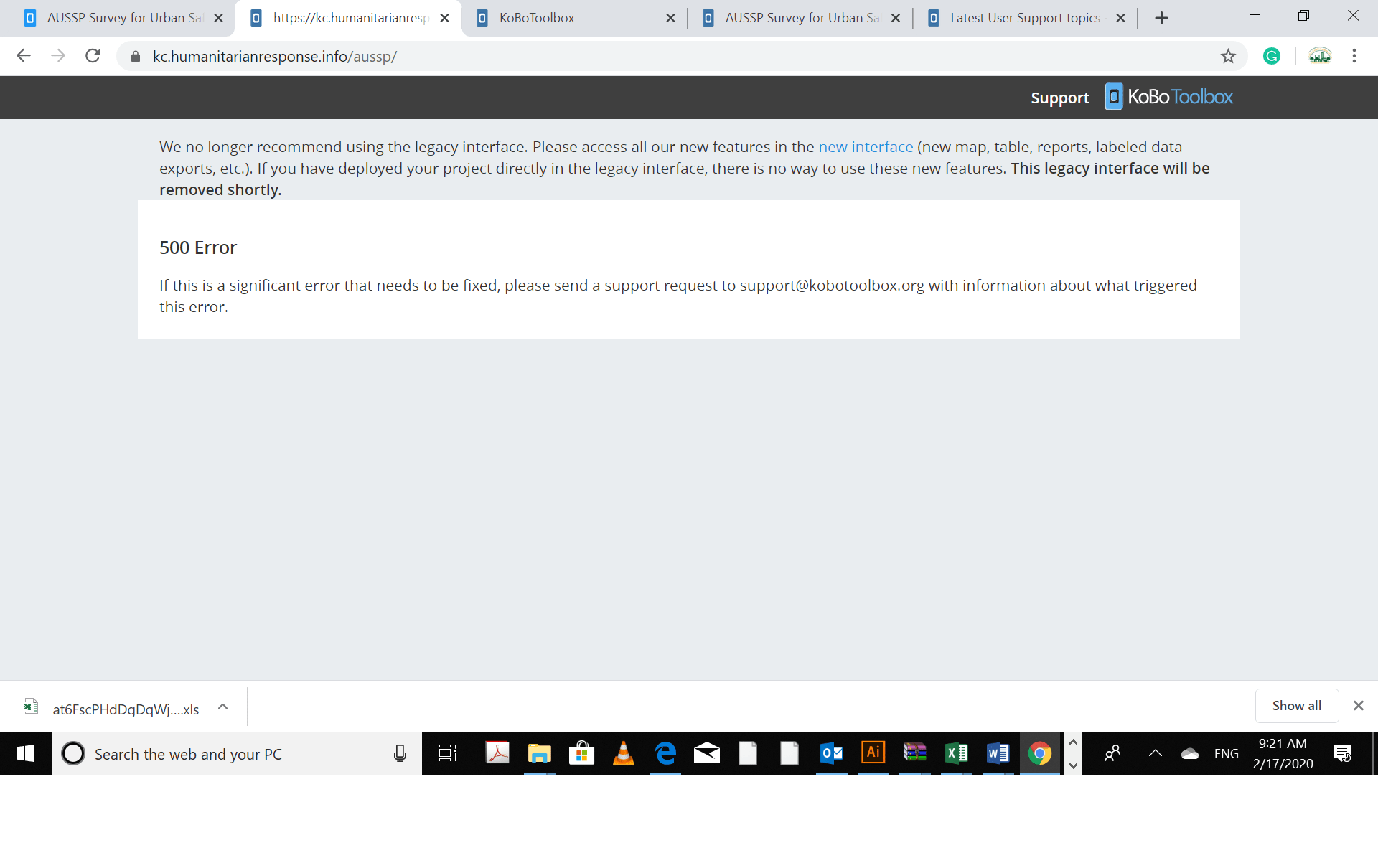The image size is (1378, 868).
Task: Click the Chrome reload page icon
Action: tap(93, 56)
